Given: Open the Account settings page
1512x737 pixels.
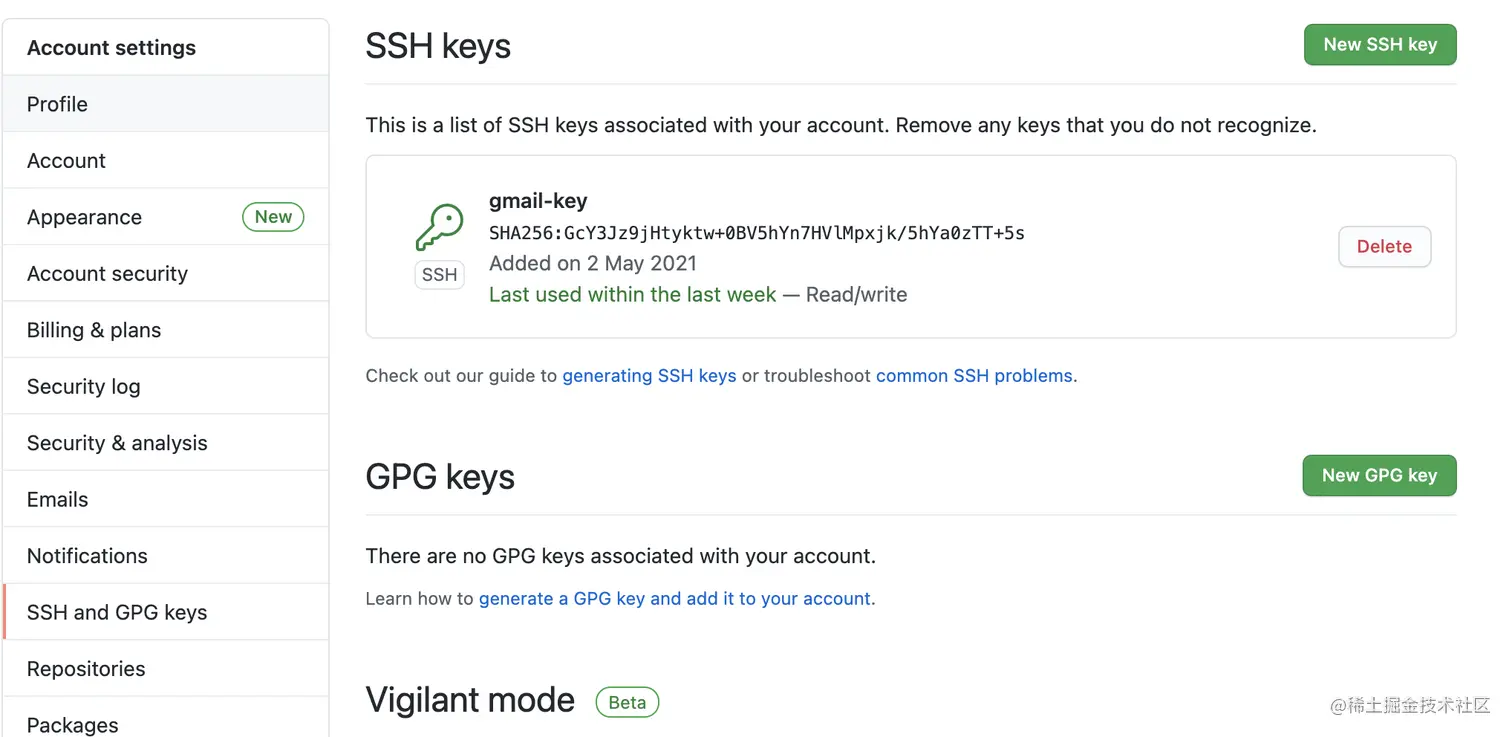Looking at the screenshot, I should click(x=67, y=161).
